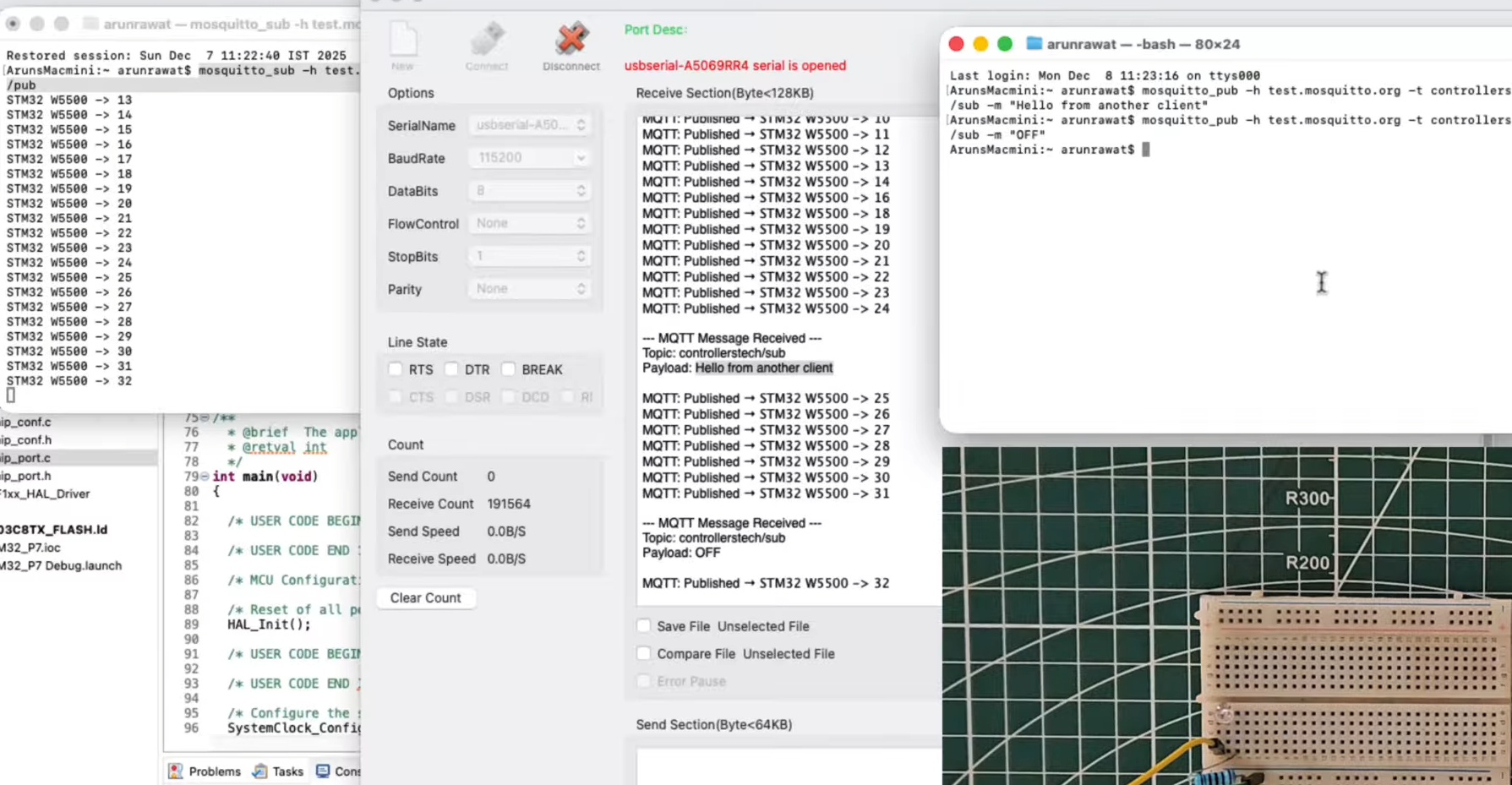Select ip_port.h in the project tree
The image size is (1512, 785).
(25, 476)
